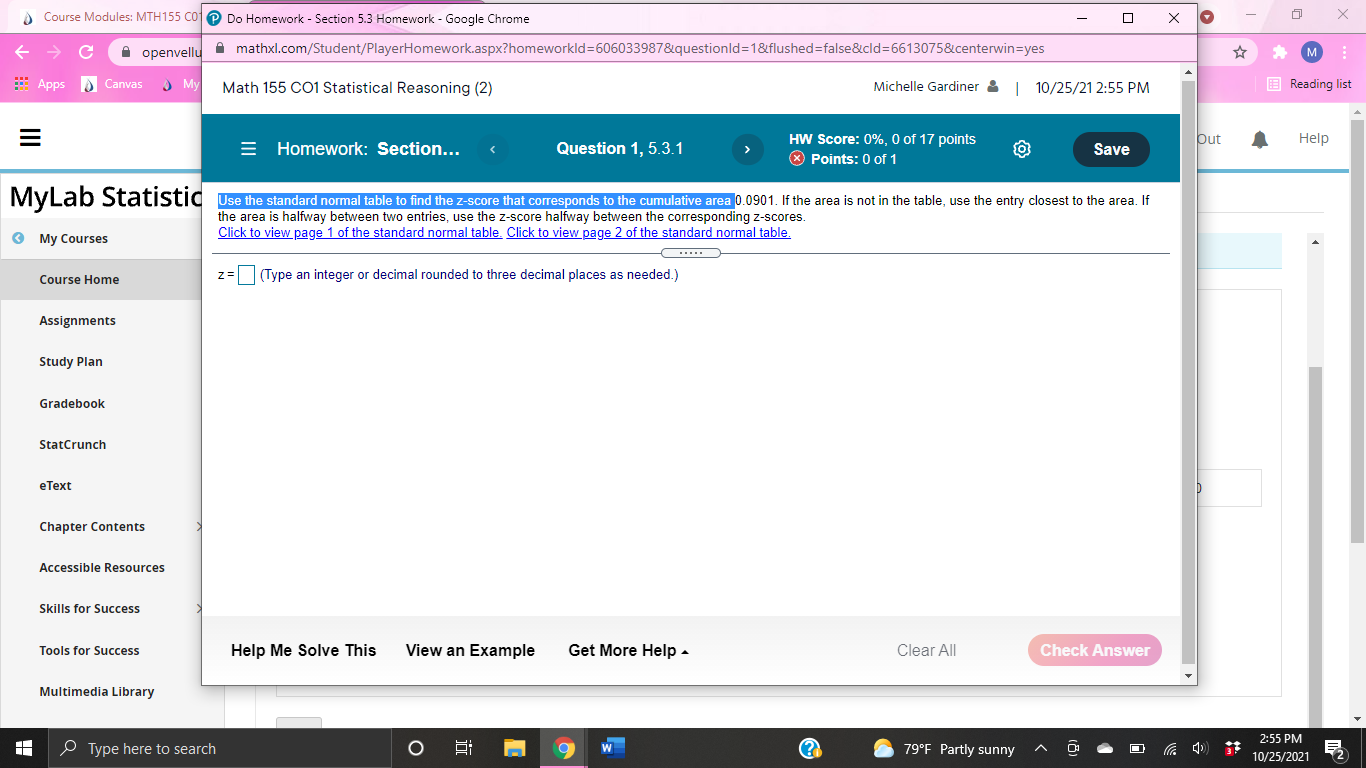Viewport: 1366px width, 768px height.
Task: Open the homework settings gear
Action: [1021, 149]
